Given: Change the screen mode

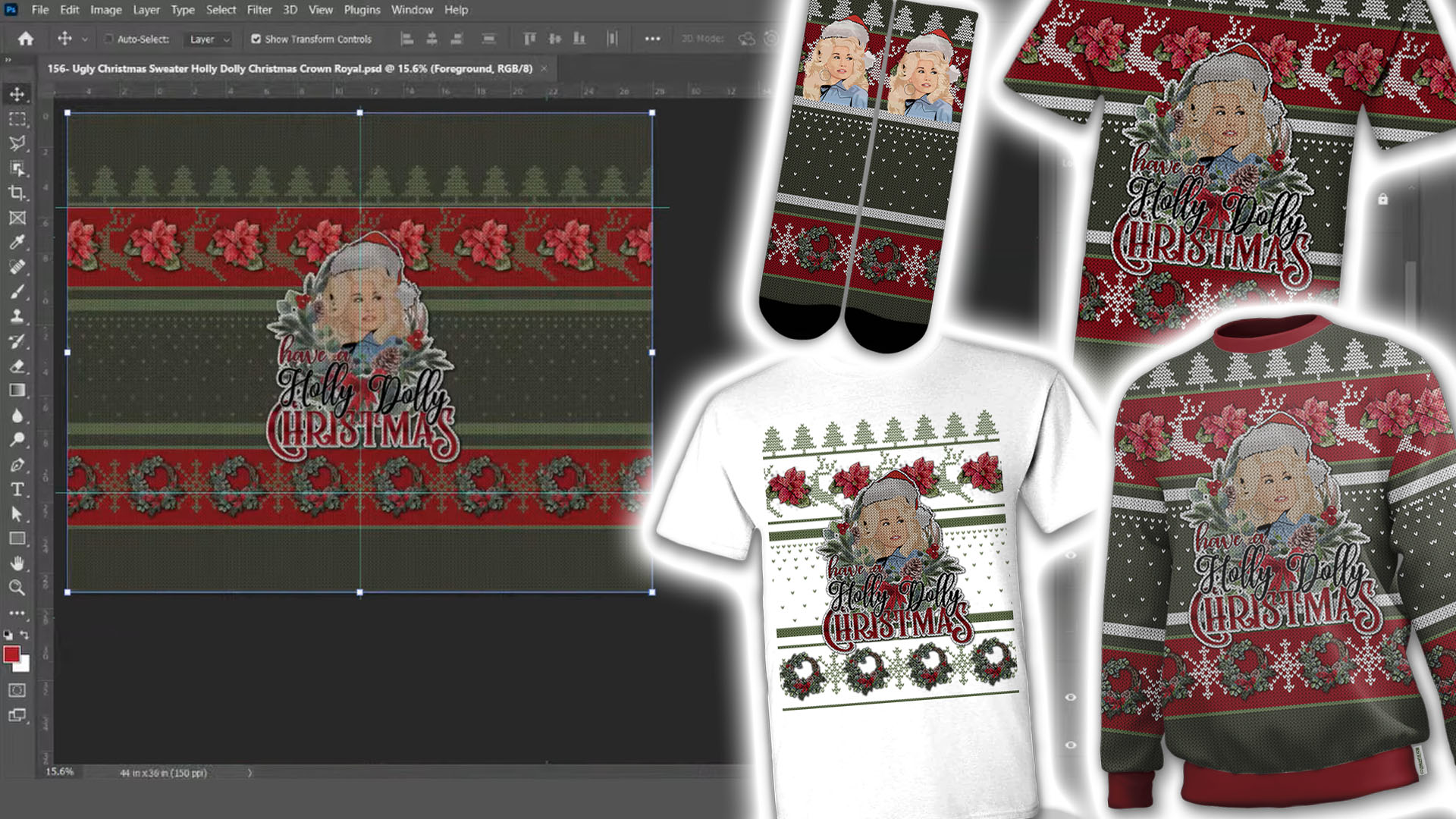Looking at the screenshot, I should (17, 715).
